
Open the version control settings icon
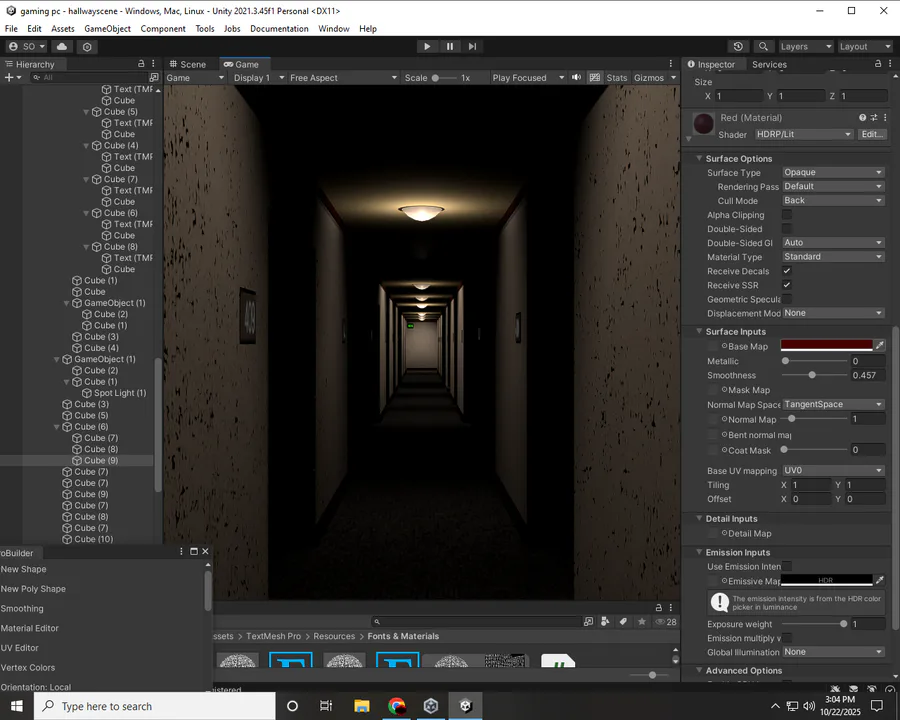click(x=87, y=47)
